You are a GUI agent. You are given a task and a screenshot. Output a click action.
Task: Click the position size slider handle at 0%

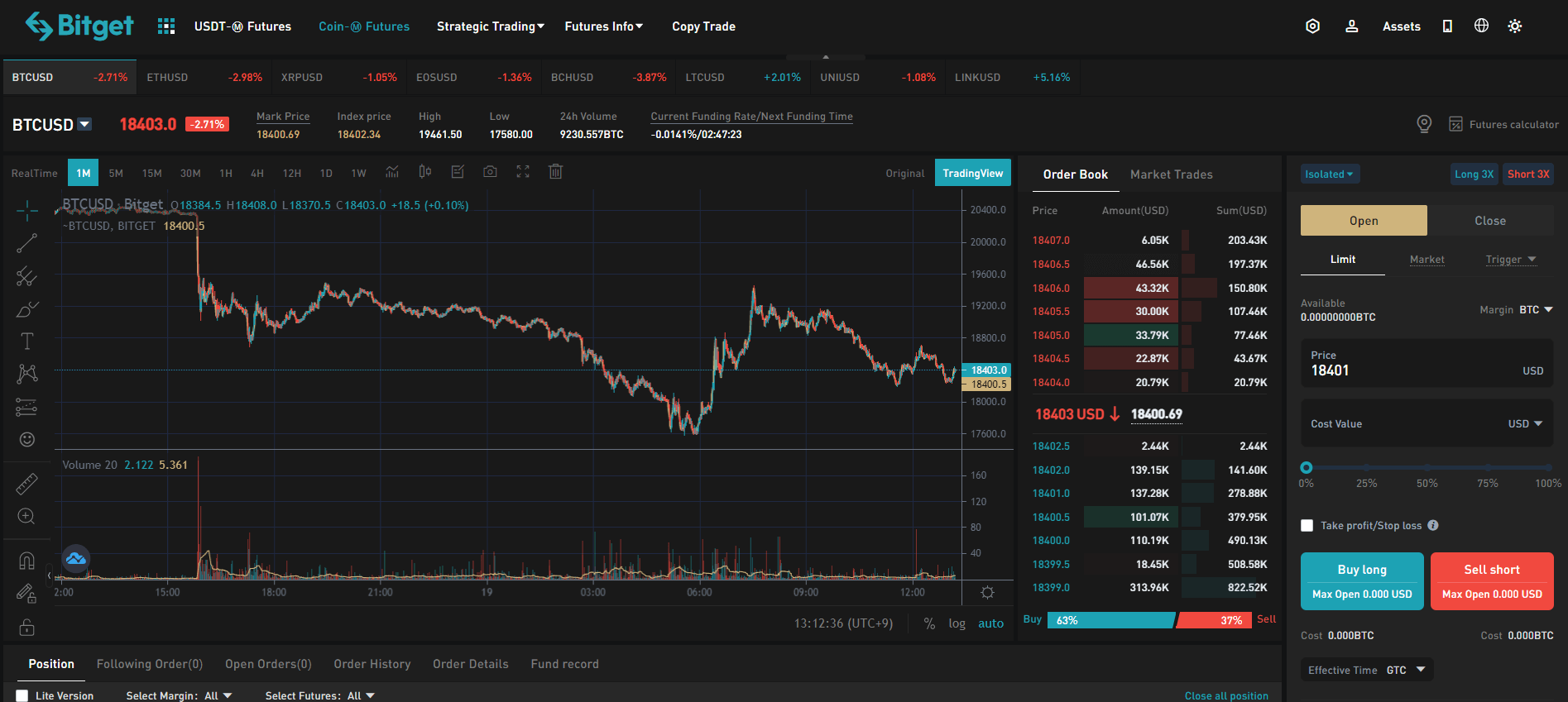coord(1307,467)
